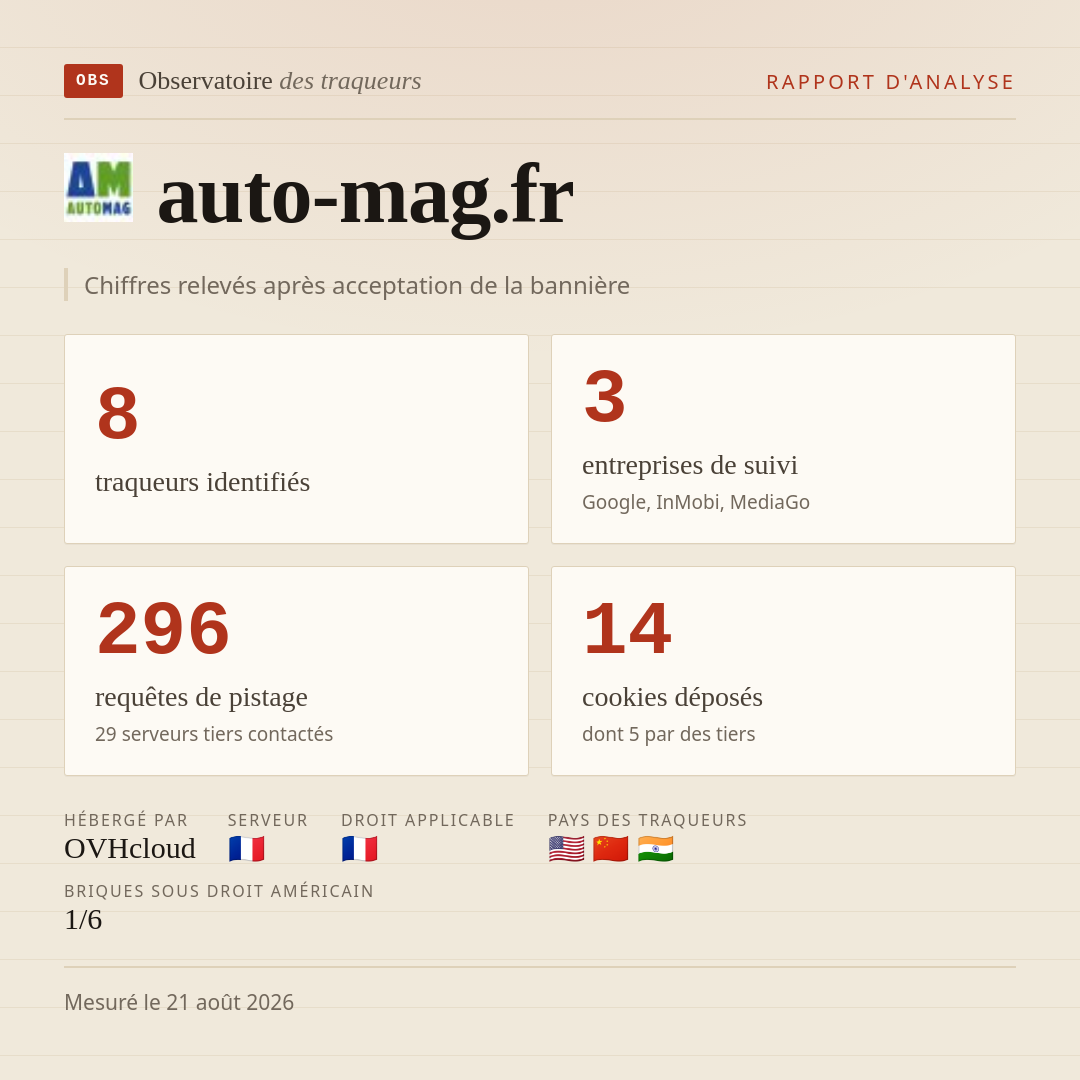This screenshot has height=1080, width=1080.
Task: Click the India flag
Action: coord(656,849)
